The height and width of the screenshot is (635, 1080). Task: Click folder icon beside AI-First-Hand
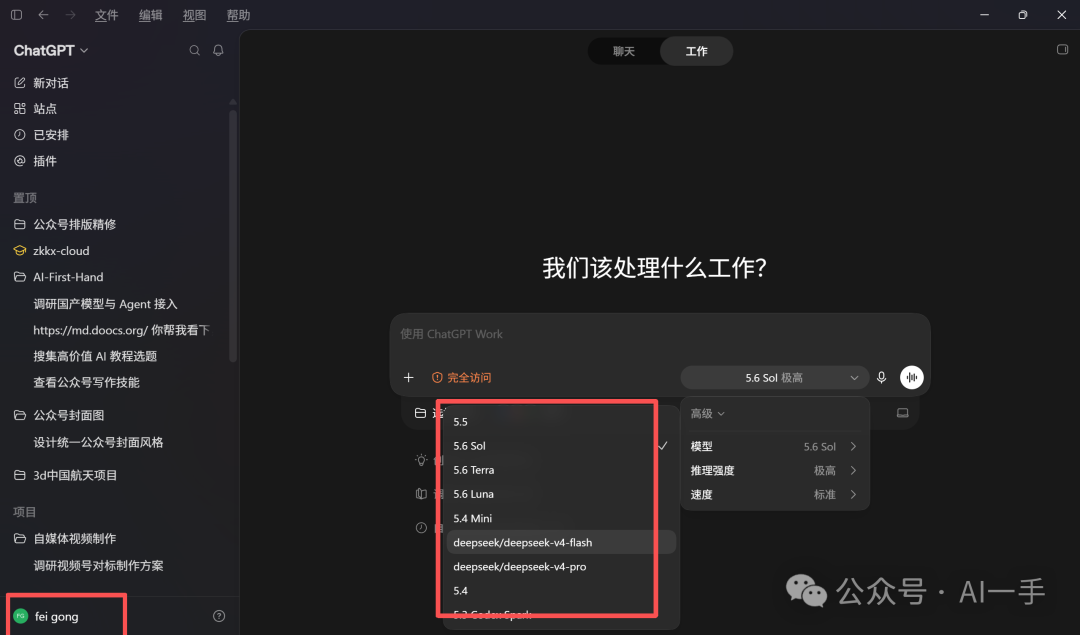[x=20, y=277]
